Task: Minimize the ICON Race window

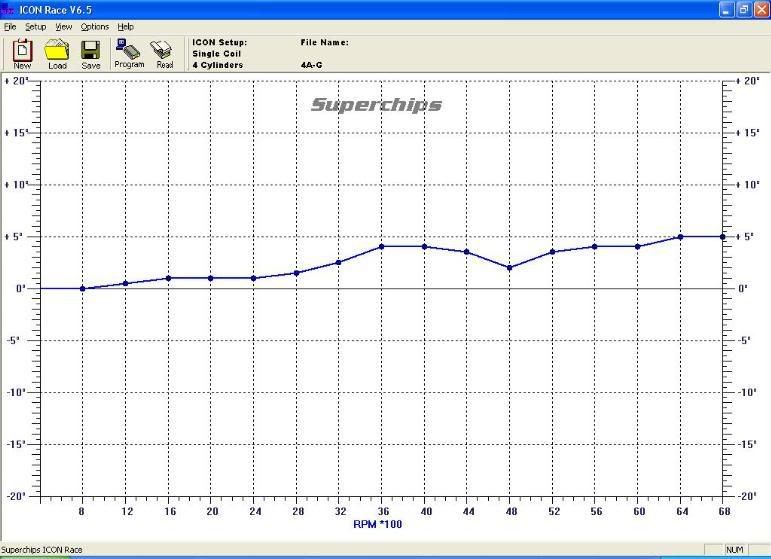Action: pyautogui.click(x=726, y=10)
